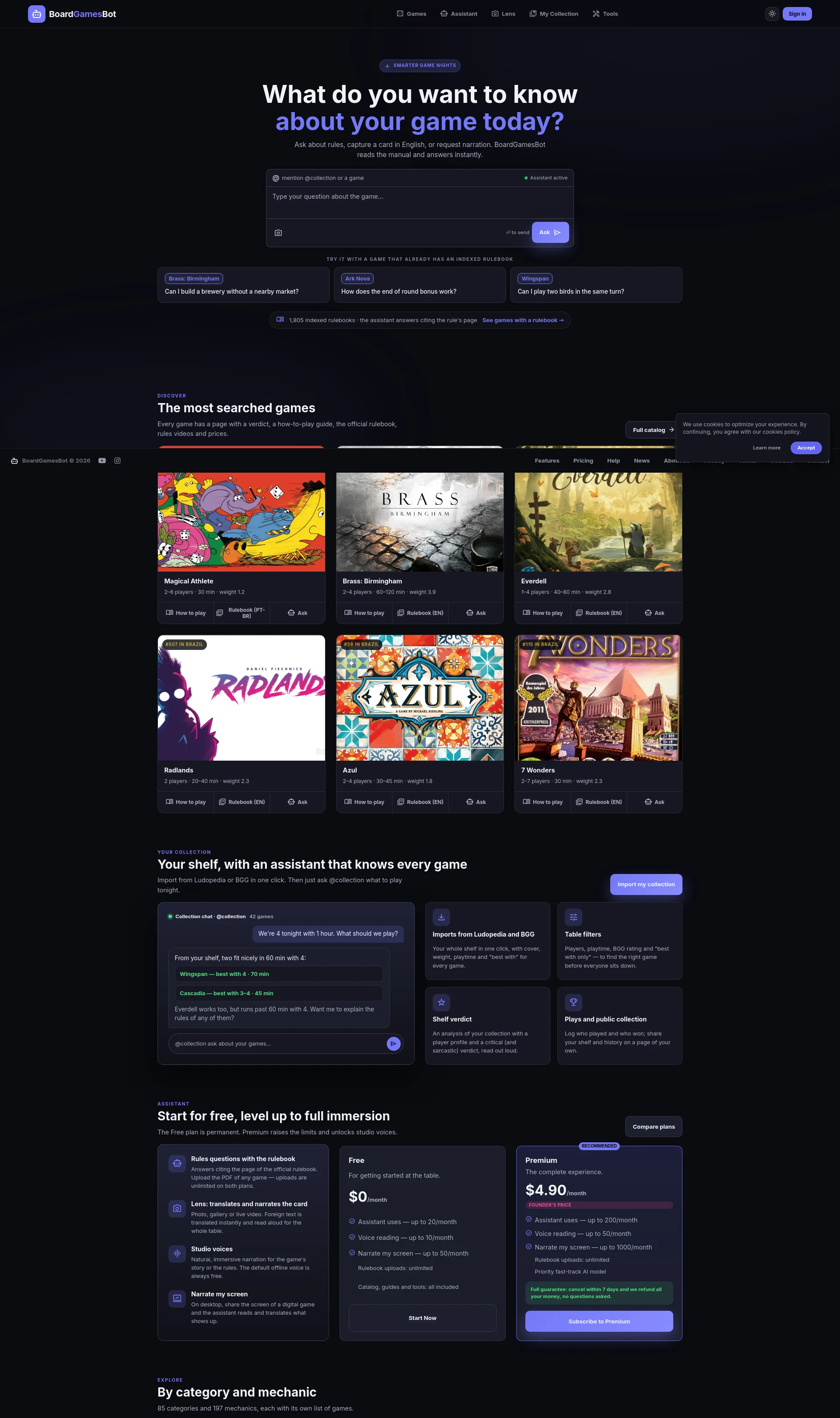Click Start Now on the Free plan

(x=422, y=1318)
